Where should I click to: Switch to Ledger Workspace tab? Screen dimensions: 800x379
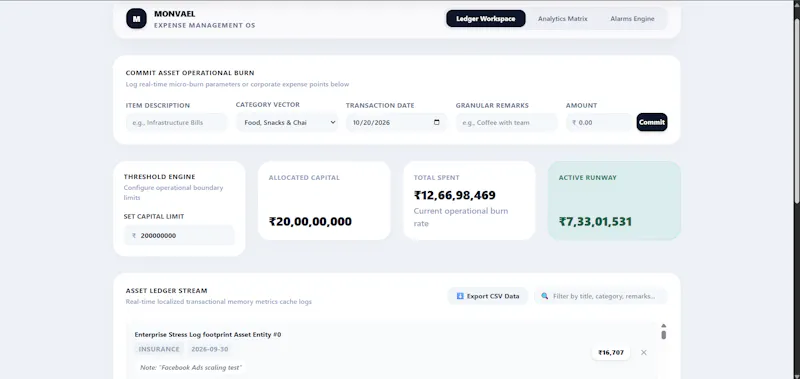(485, 19)
